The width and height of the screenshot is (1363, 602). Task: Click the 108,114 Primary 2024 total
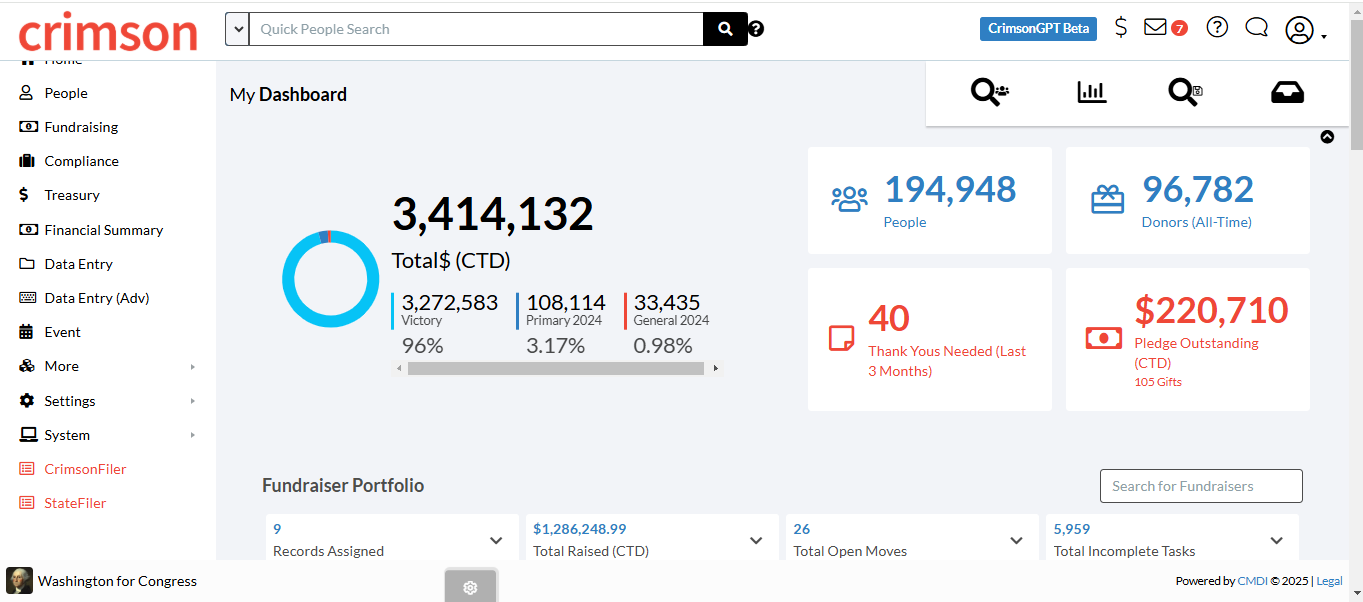pyautogui.click(x=565, y=303)
